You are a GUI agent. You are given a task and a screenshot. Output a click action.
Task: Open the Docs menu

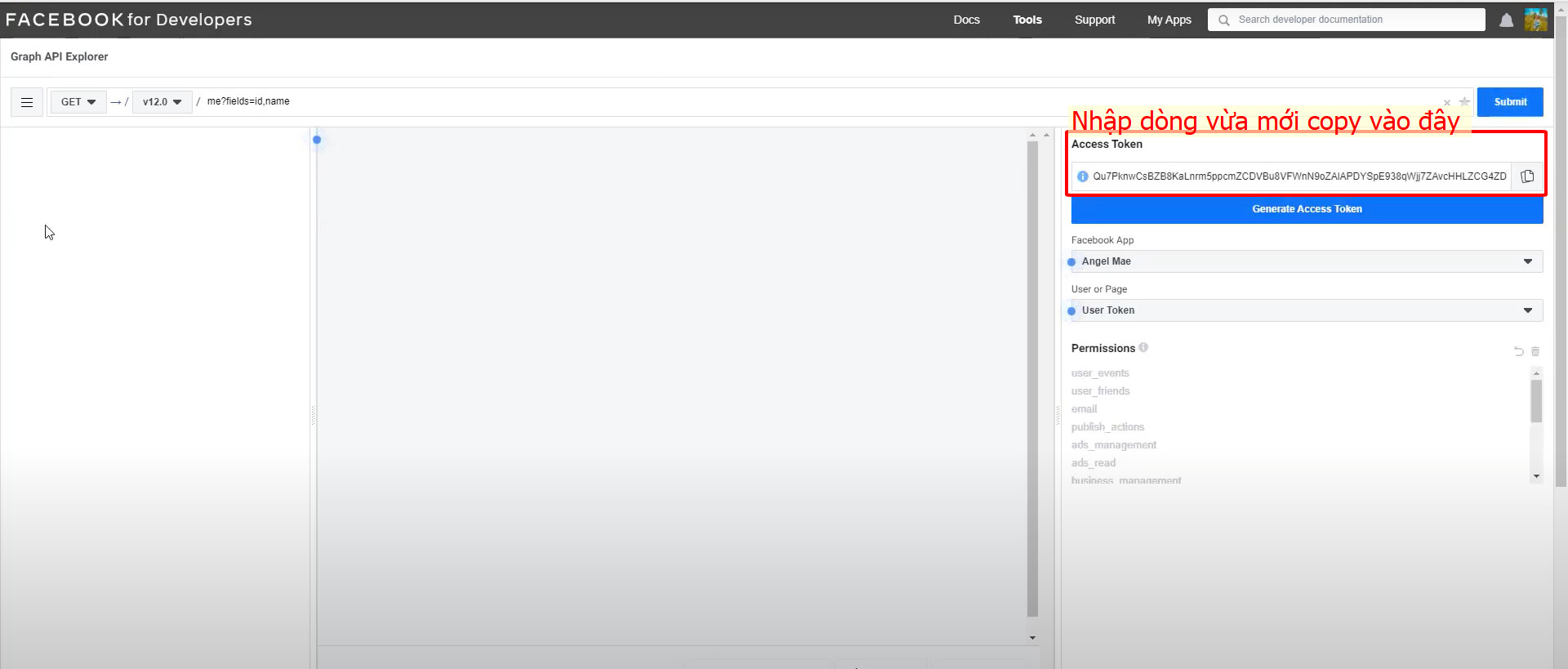click(966, 20)
